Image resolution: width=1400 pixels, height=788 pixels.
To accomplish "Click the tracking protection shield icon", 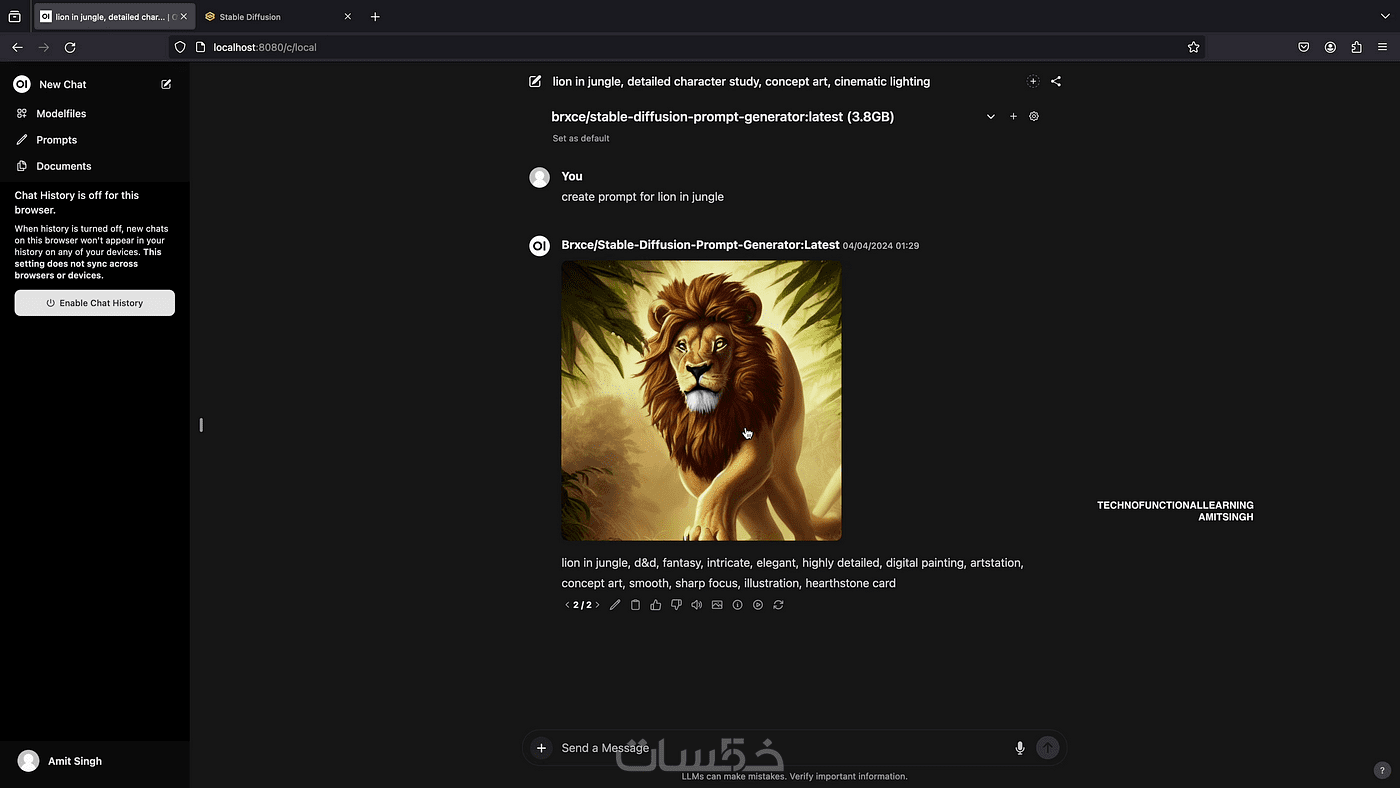I will pos(179,47).
